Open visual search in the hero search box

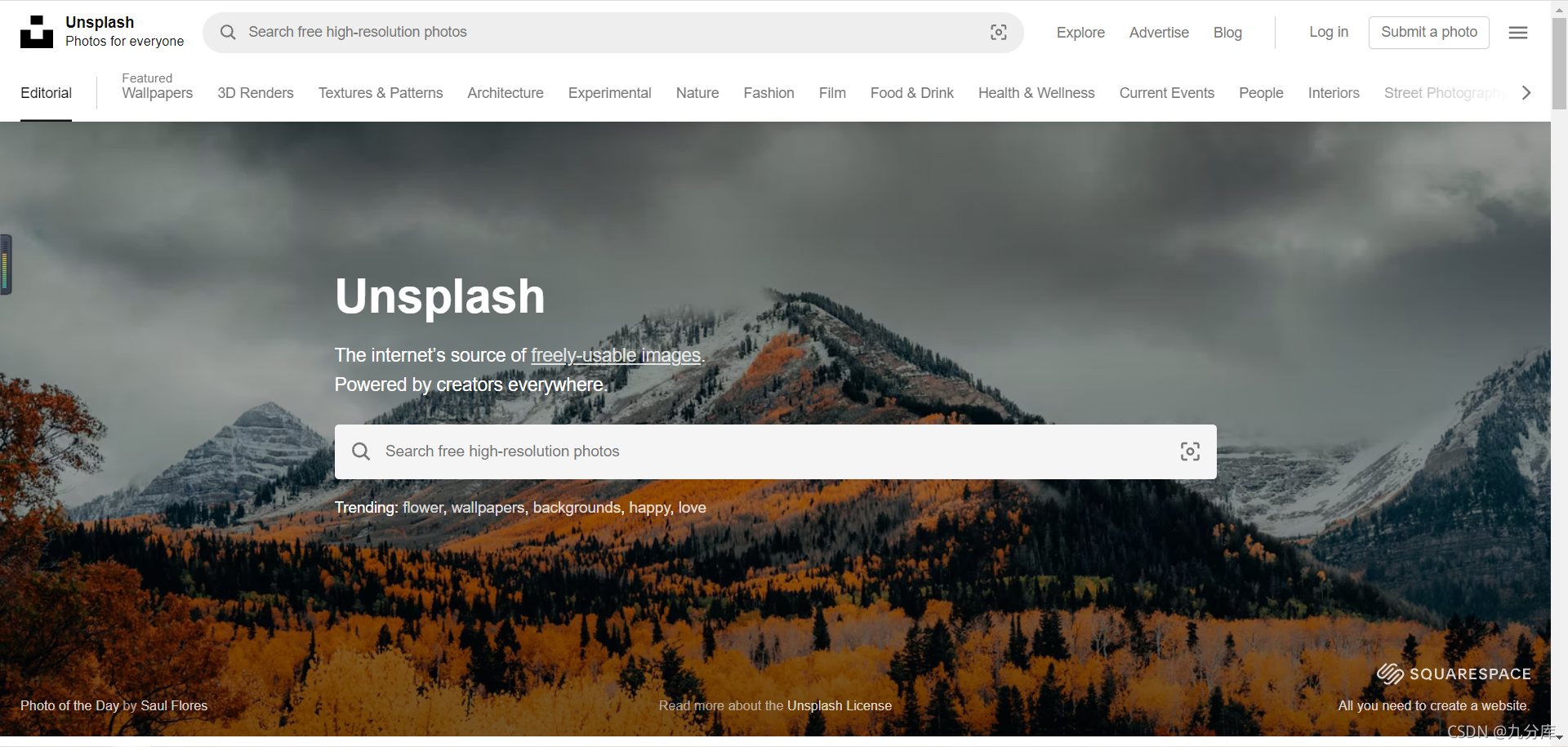coord(1190,451)
